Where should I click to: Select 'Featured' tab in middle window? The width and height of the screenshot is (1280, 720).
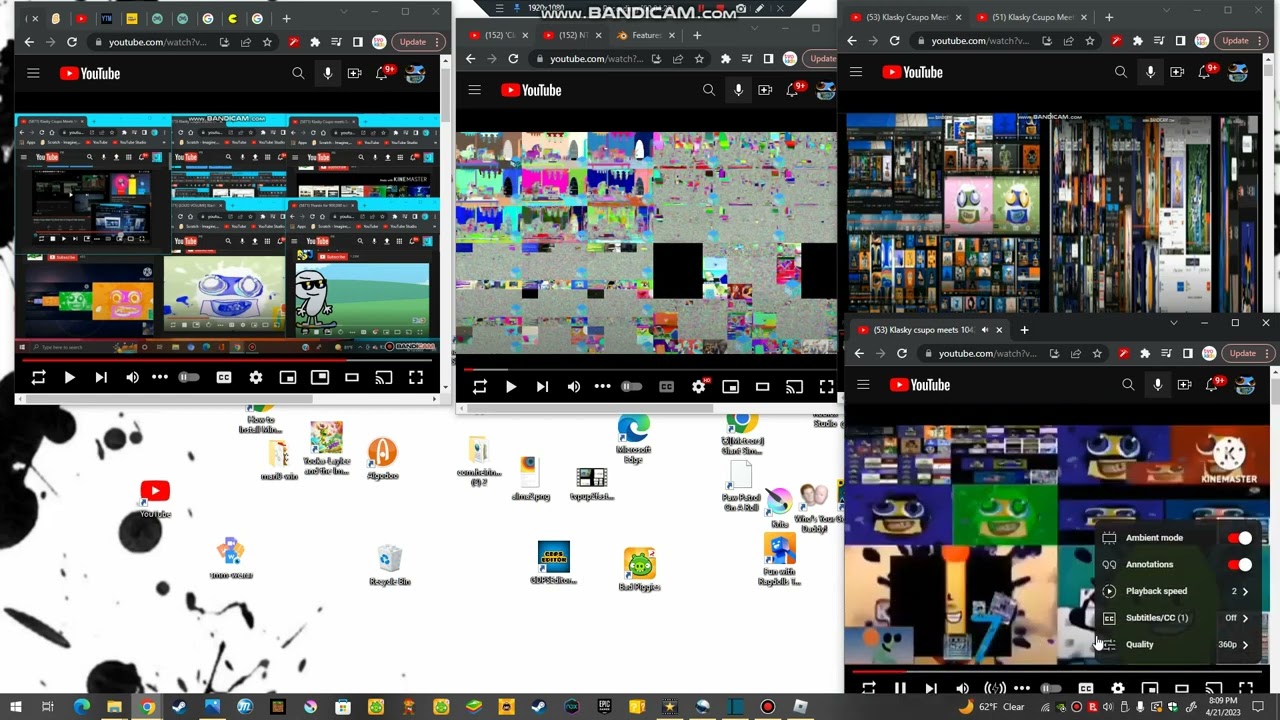click(x=645, y=35)
